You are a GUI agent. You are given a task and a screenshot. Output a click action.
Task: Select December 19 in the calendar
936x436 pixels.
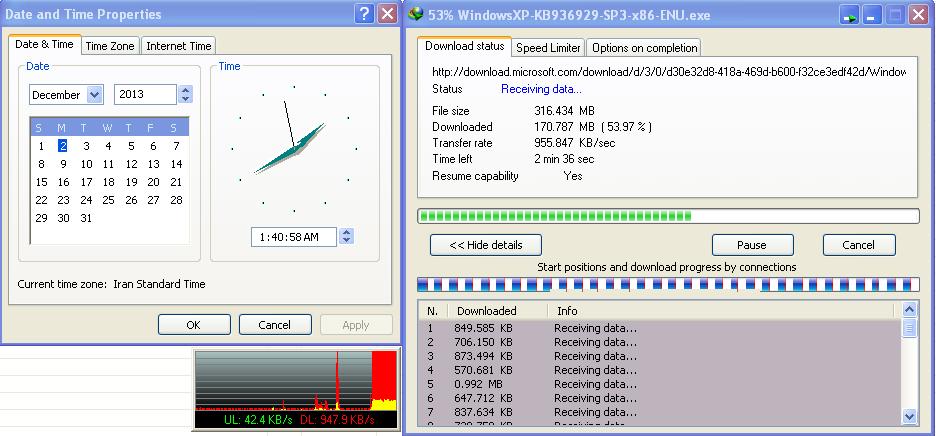[131, 182]
